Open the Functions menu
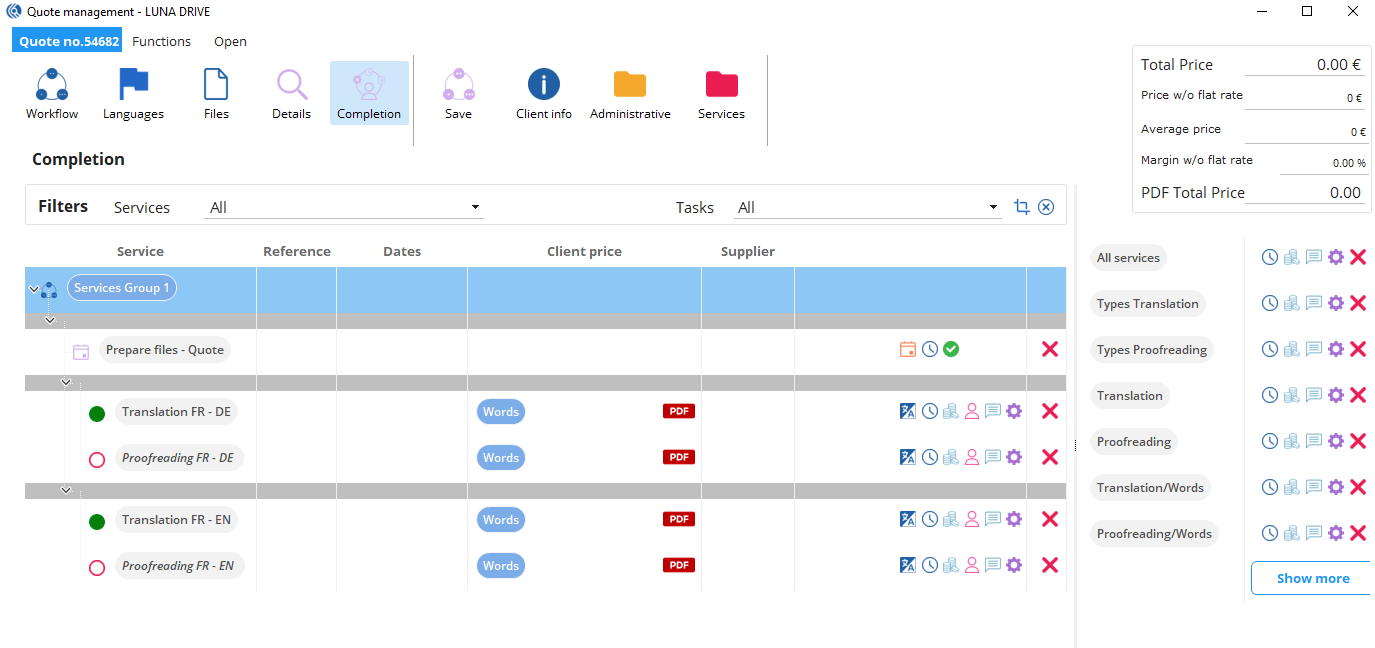Screen dimensions: 1375x648 pyautogui.click(x=161, y=42)
